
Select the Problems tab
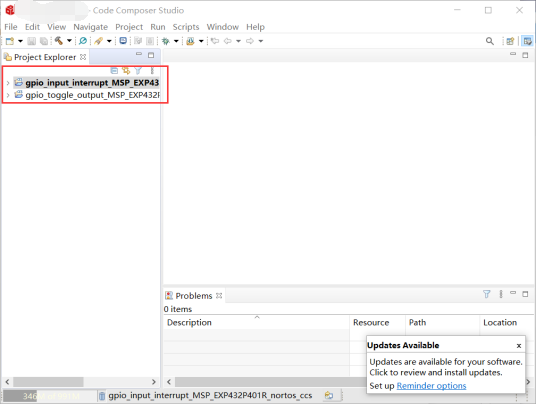193,296
